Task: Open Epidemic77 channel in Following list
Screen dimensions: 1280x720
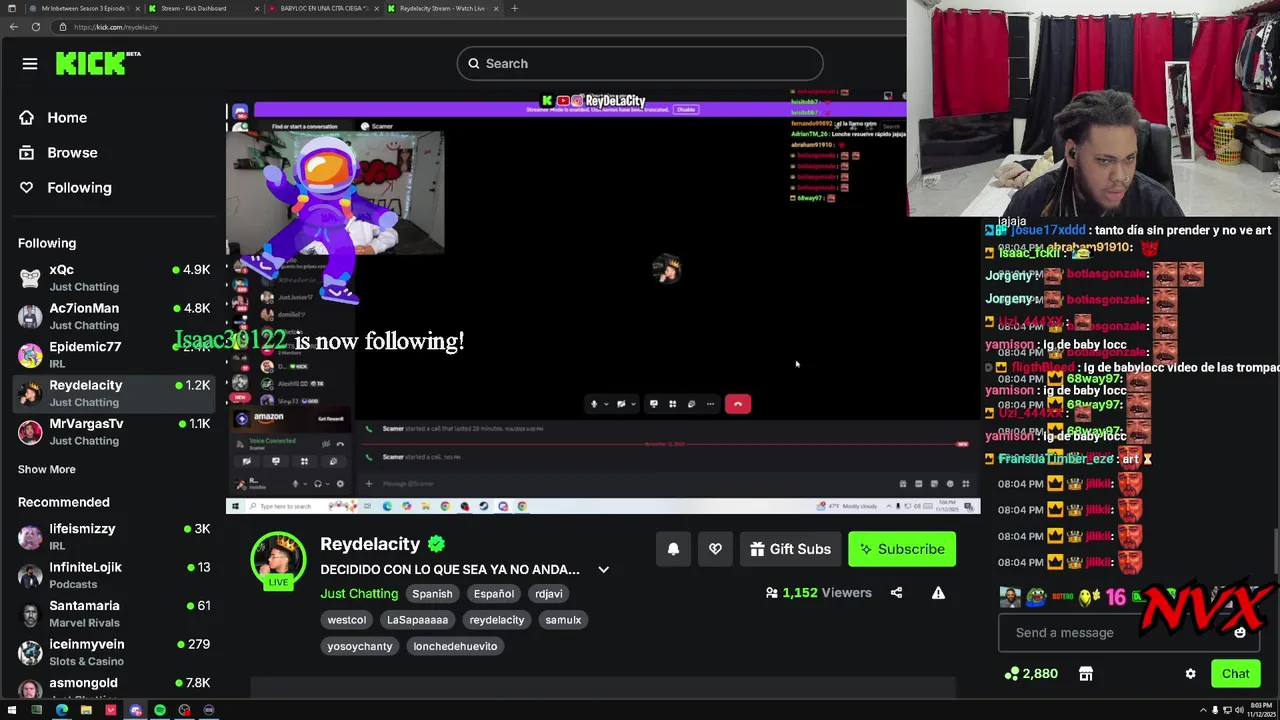Action: 114,355
